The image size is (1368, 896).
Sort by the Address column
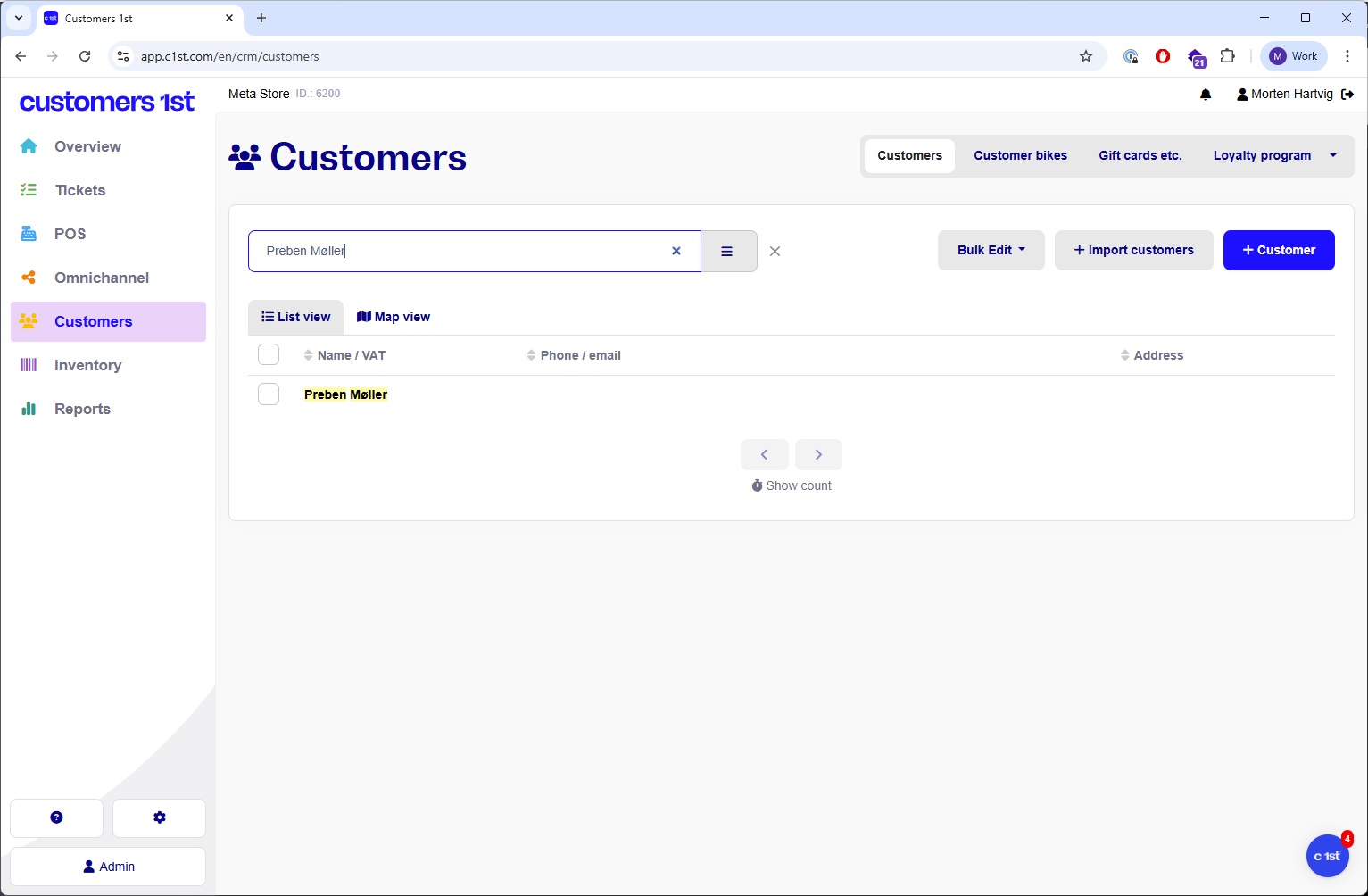coord(1152,355)
